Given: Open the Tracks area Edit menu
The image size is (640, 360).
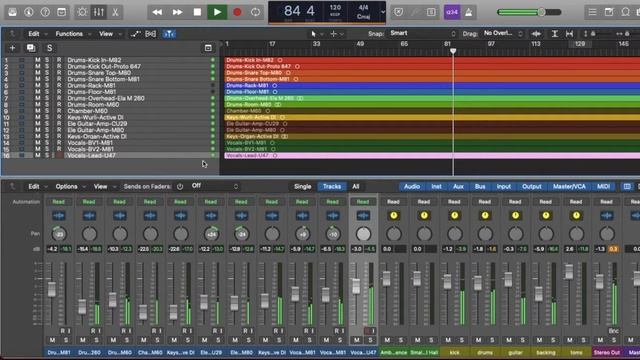Looking at the screenshot, I should click(x=34, y=34).
